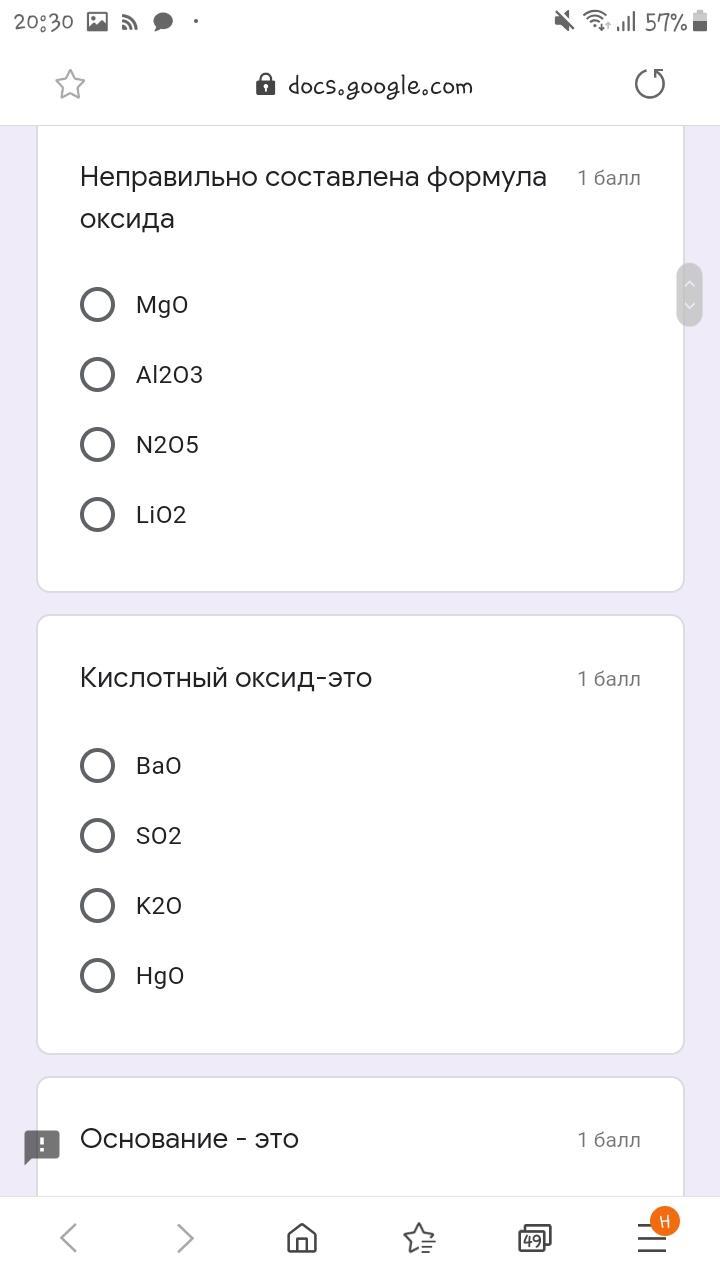Go forward with browser forward arrow
The image size is (720, 1280).
tap(185, 1238)
